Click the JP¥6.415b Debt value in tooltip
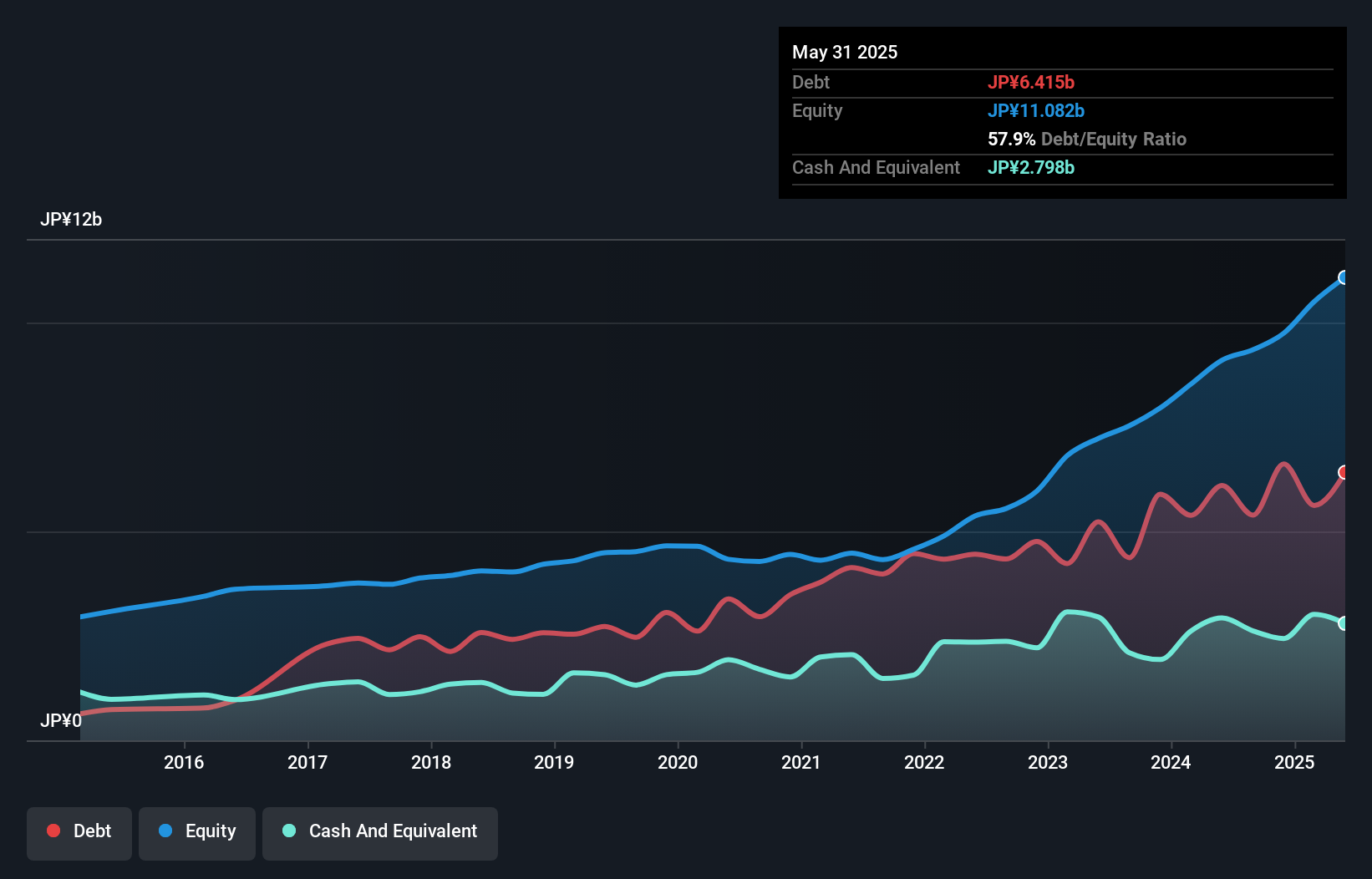 [1031, 83]
